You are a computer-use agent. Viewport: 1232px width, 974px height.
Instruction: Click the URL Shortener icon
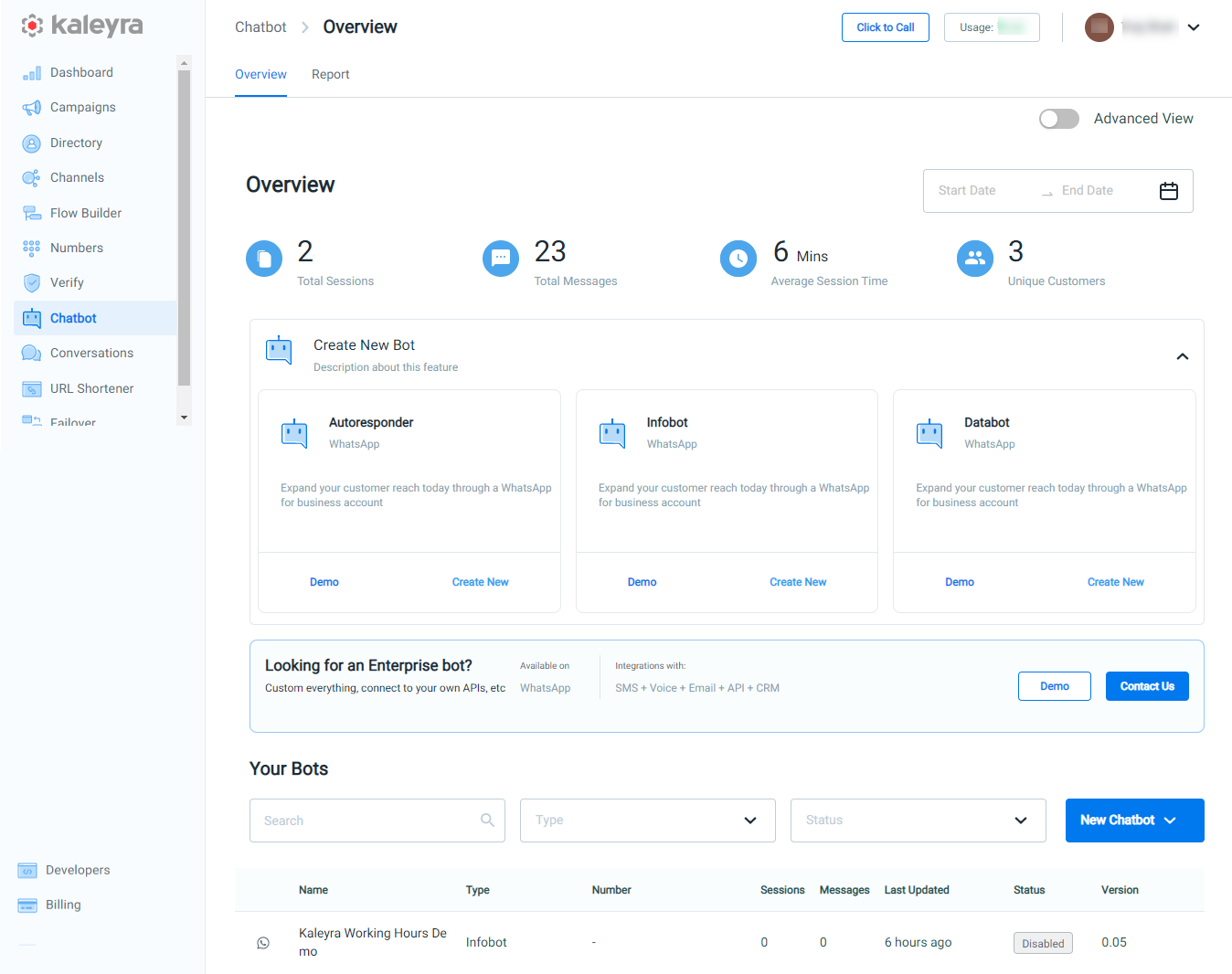tap(32, 389)
